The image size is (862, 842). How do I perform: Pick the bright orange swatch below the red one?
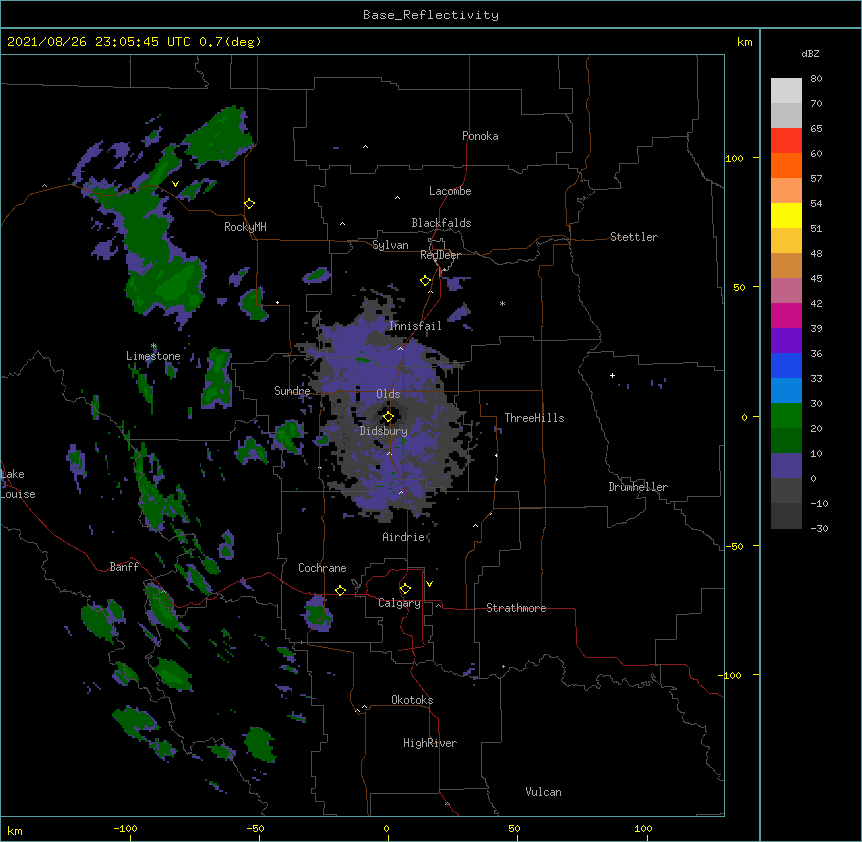(x=786, y=165)
